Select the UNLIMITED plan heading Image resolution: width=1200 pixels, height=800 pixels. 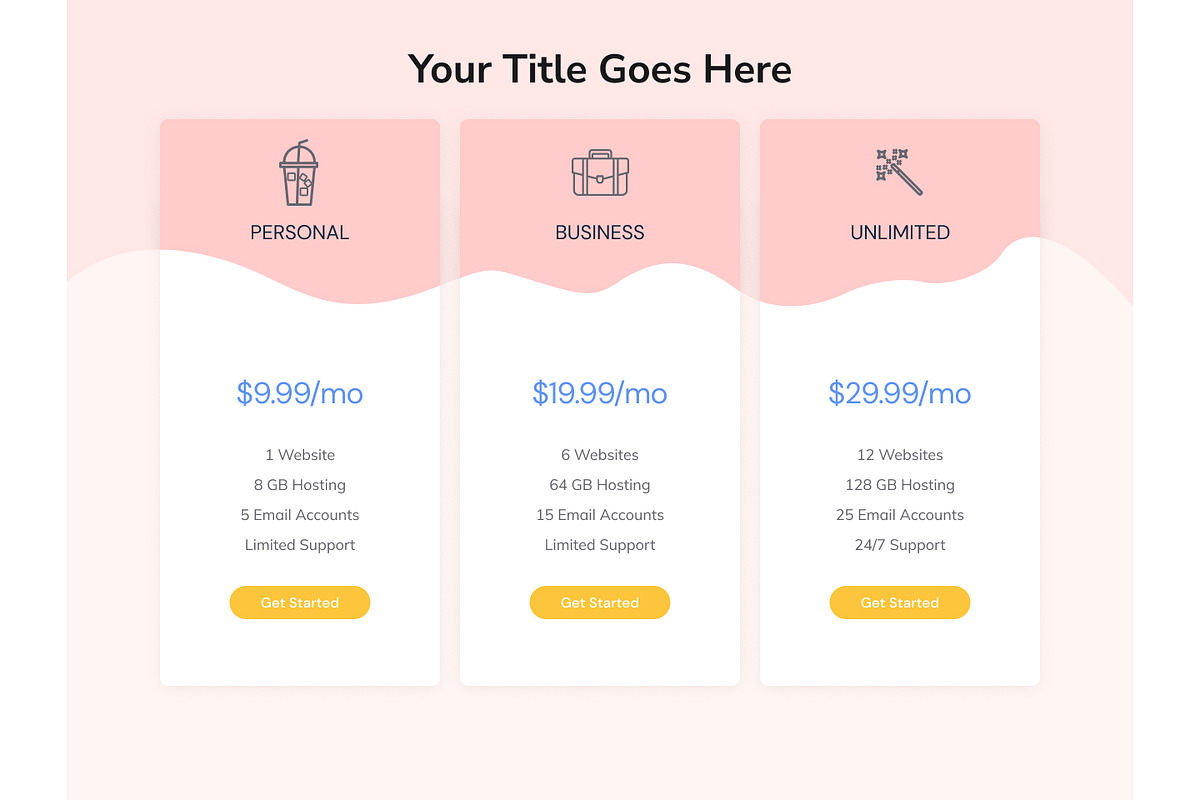click(x=900, y=232)
